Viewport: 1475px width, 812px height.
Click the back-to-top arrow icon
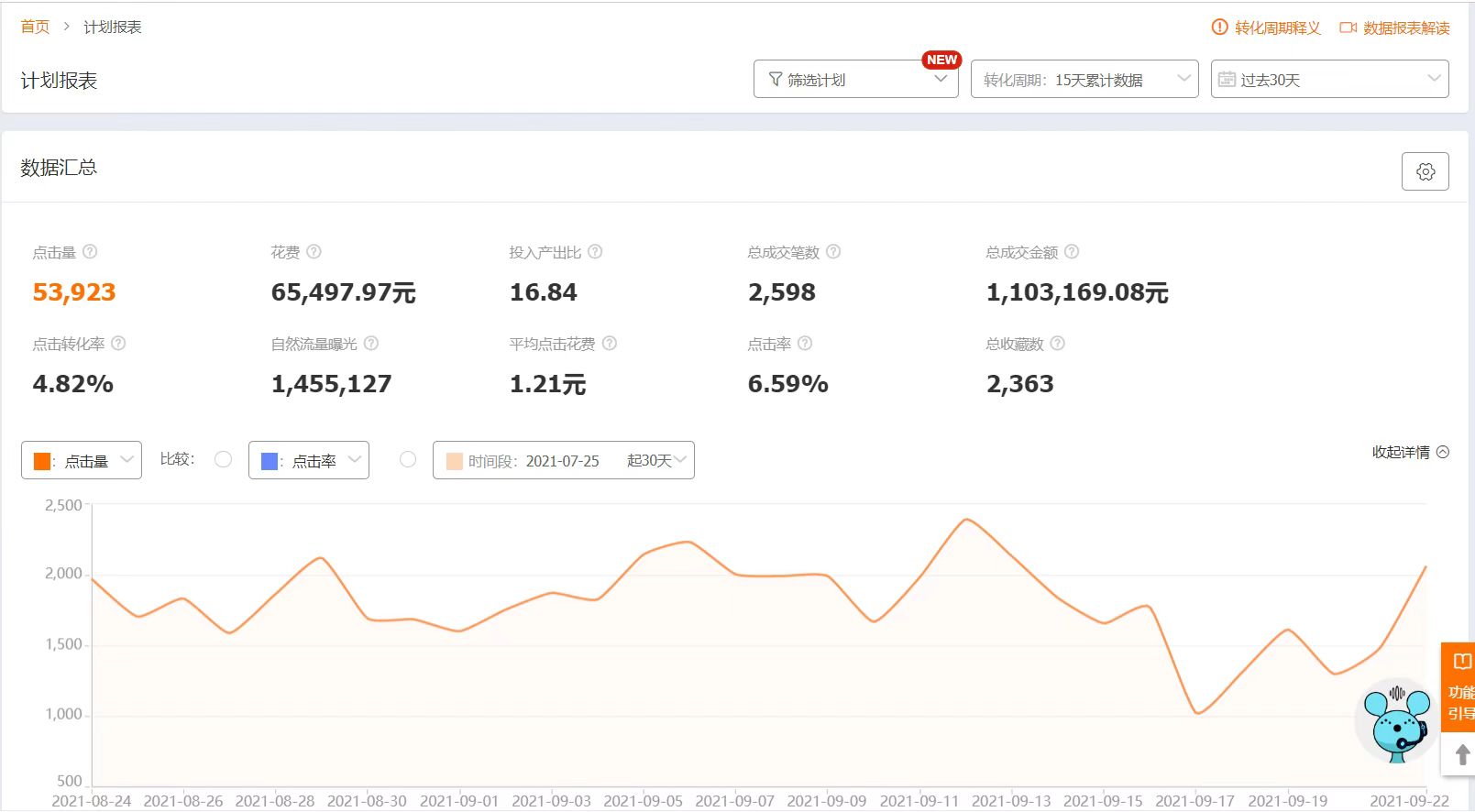[x=1461, y=754]
